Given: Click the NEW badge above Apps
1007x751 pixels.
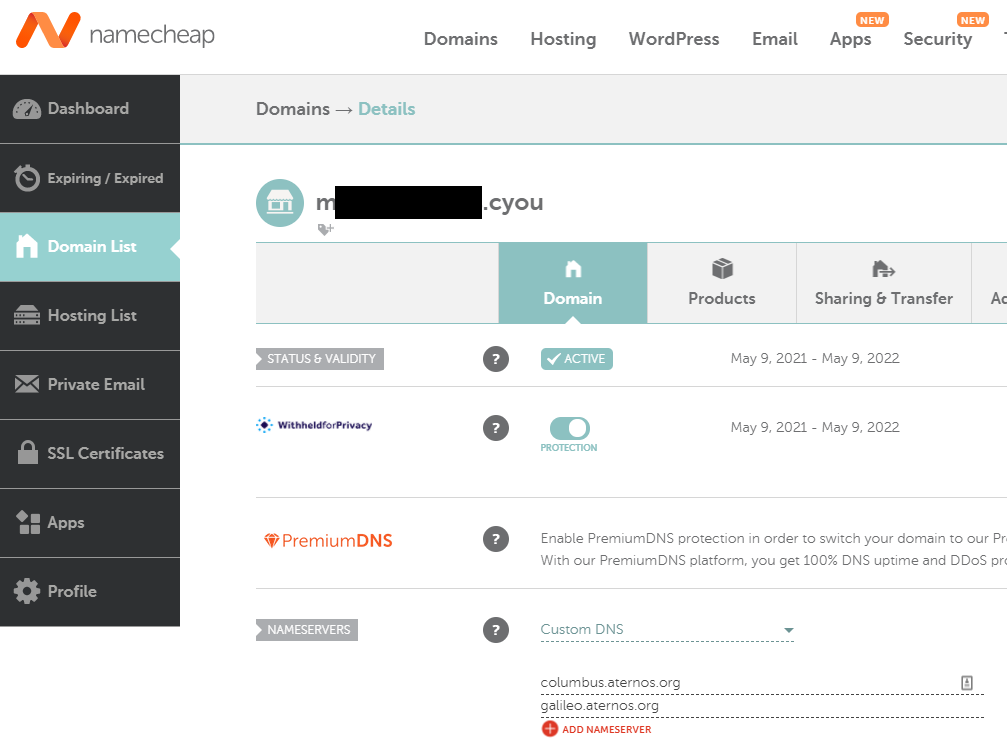Looking at the screenshot, I should [x=872, y=20].
